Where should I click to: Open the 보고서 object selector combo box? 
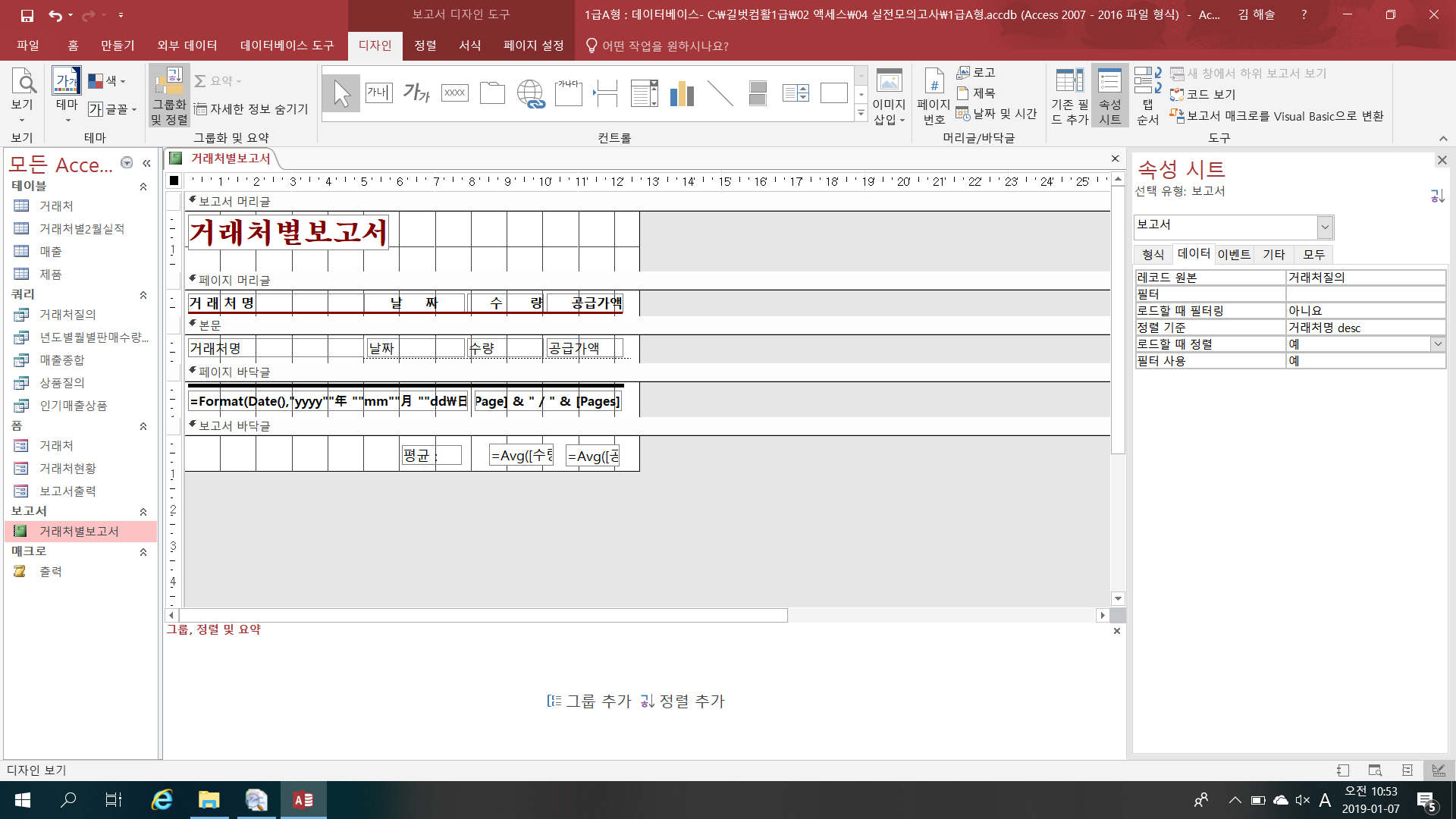[1324, 227]
